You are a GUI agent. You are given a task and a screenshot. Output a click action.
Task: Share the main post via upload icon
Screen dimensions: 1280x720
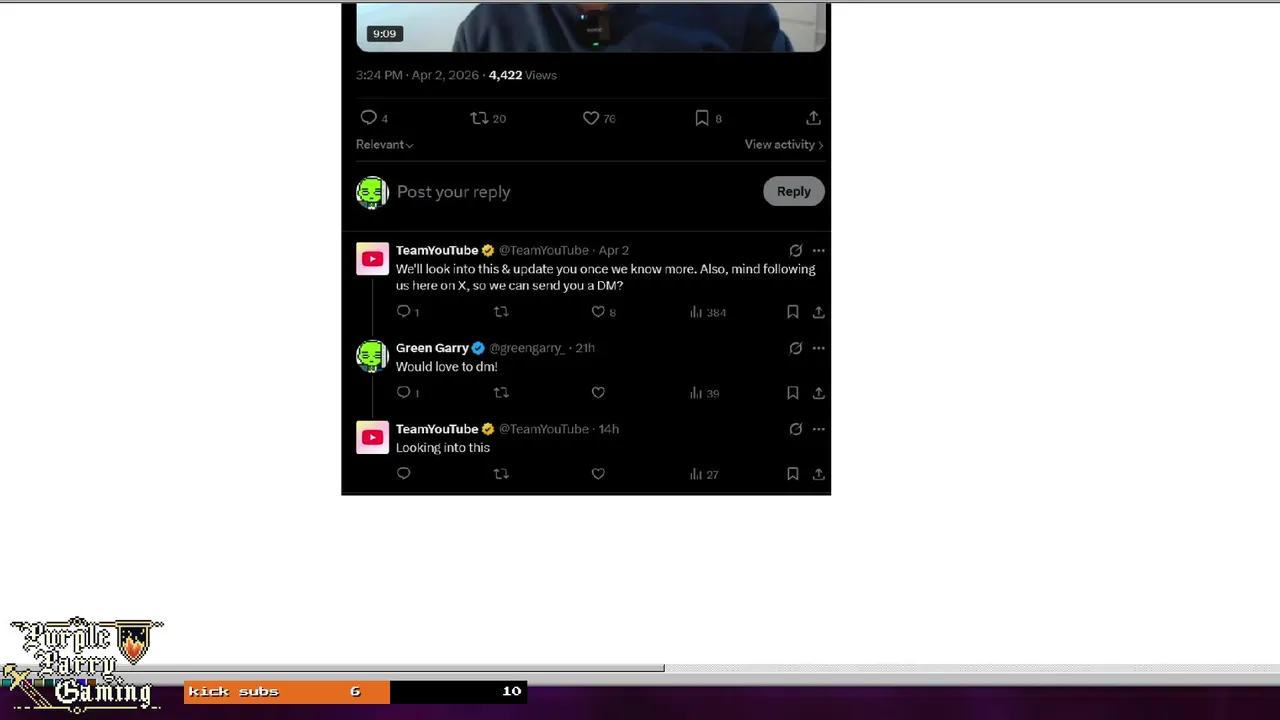pos(813,118)
